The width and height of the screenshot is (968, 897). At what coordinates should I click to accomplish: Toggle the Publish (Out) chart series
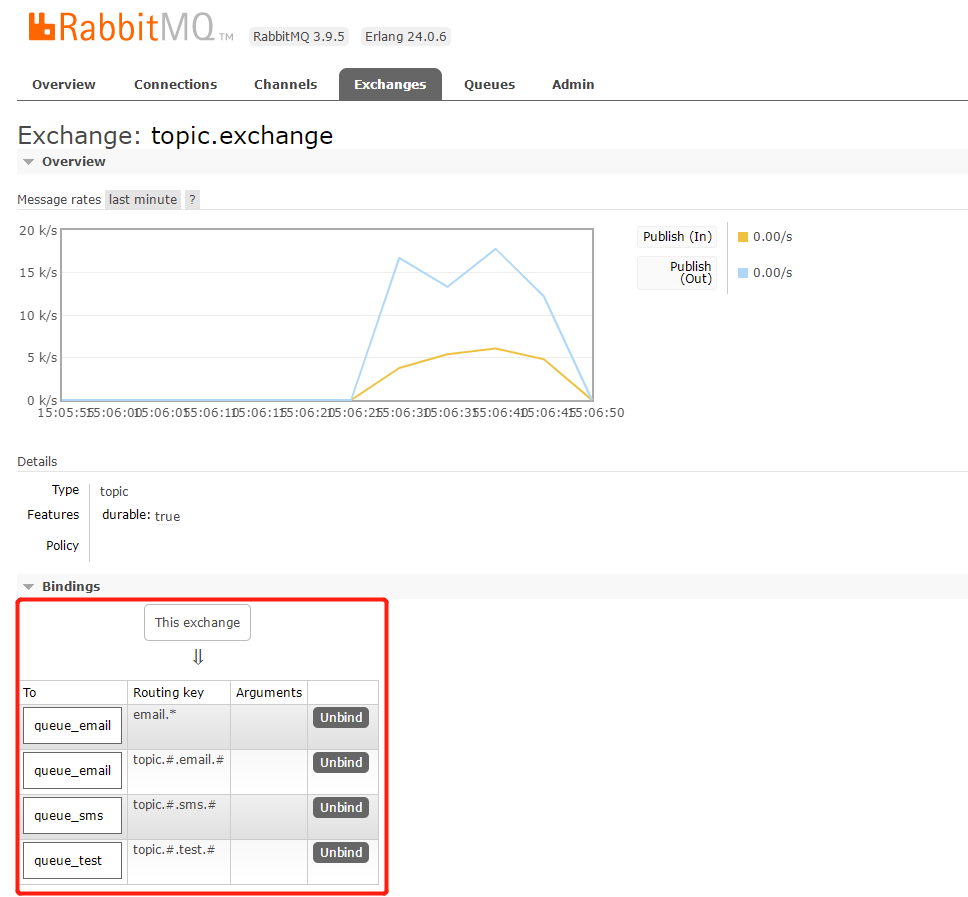click(x=677, y=272)
